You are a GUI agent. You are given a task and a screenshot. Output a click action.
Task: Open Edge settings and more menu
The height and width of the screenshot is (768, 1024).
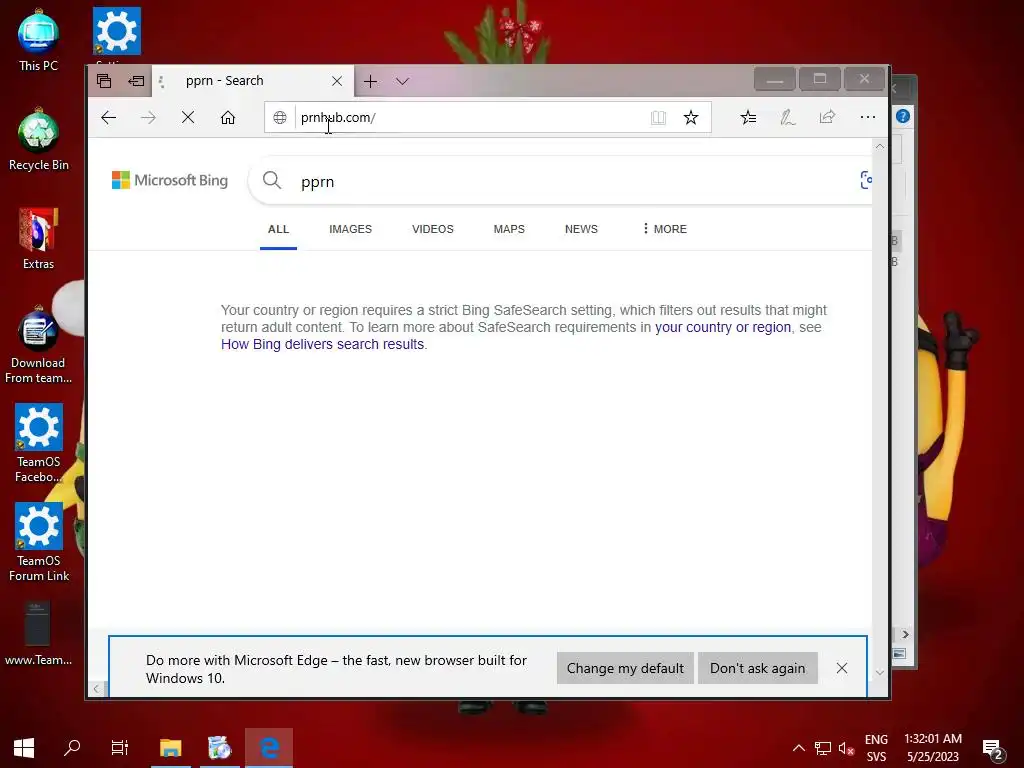867,118
